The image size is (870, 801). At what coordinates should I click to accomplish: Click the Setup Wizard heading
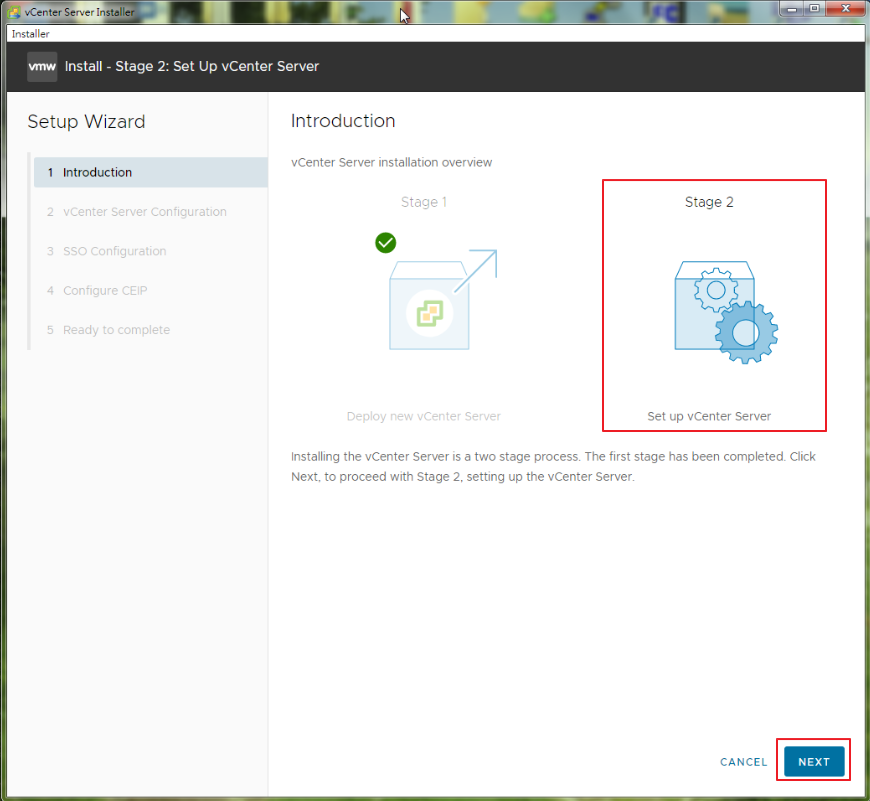click(86, 121)
